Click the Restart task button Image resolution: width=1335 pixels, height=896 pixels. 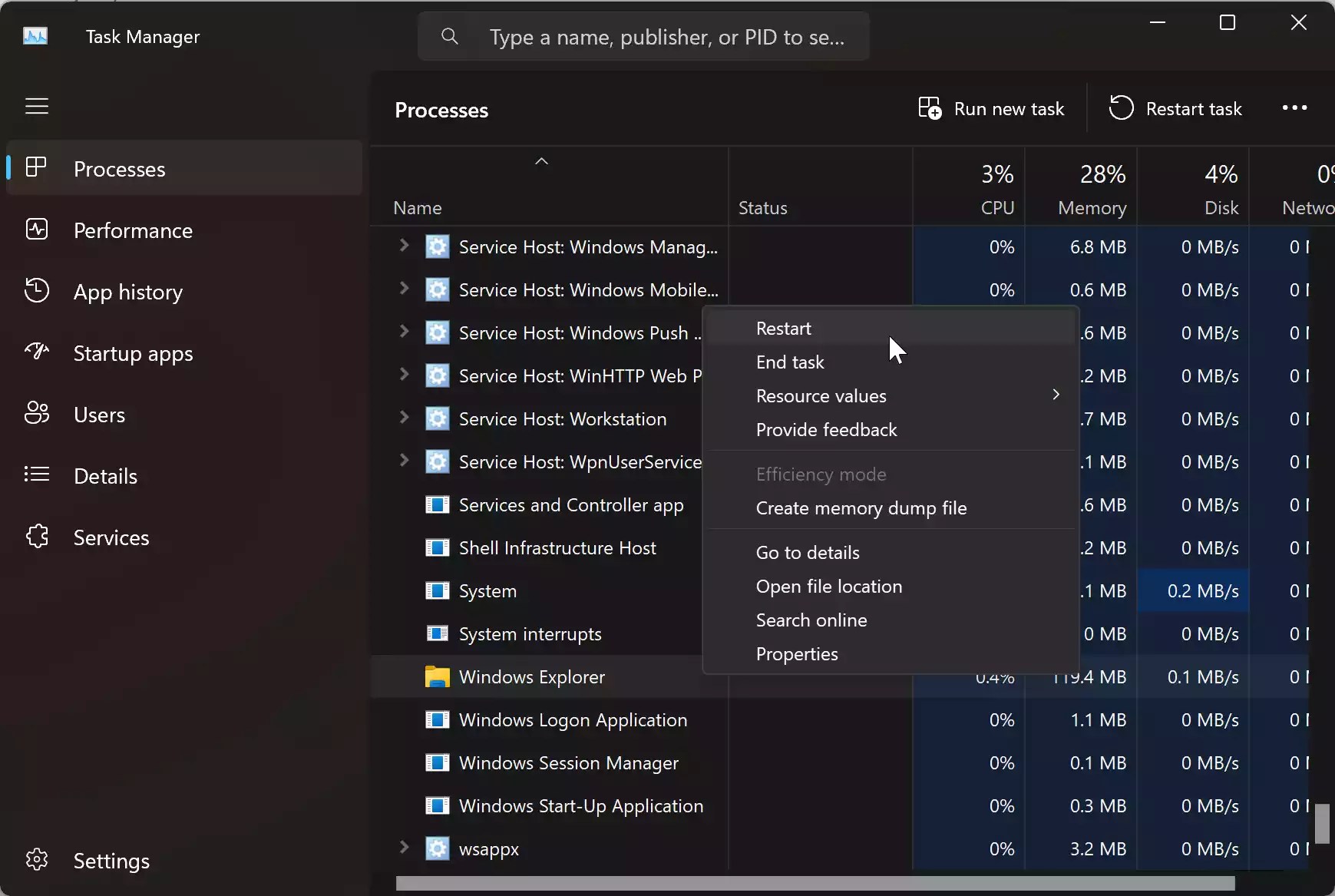(1178, 108)
